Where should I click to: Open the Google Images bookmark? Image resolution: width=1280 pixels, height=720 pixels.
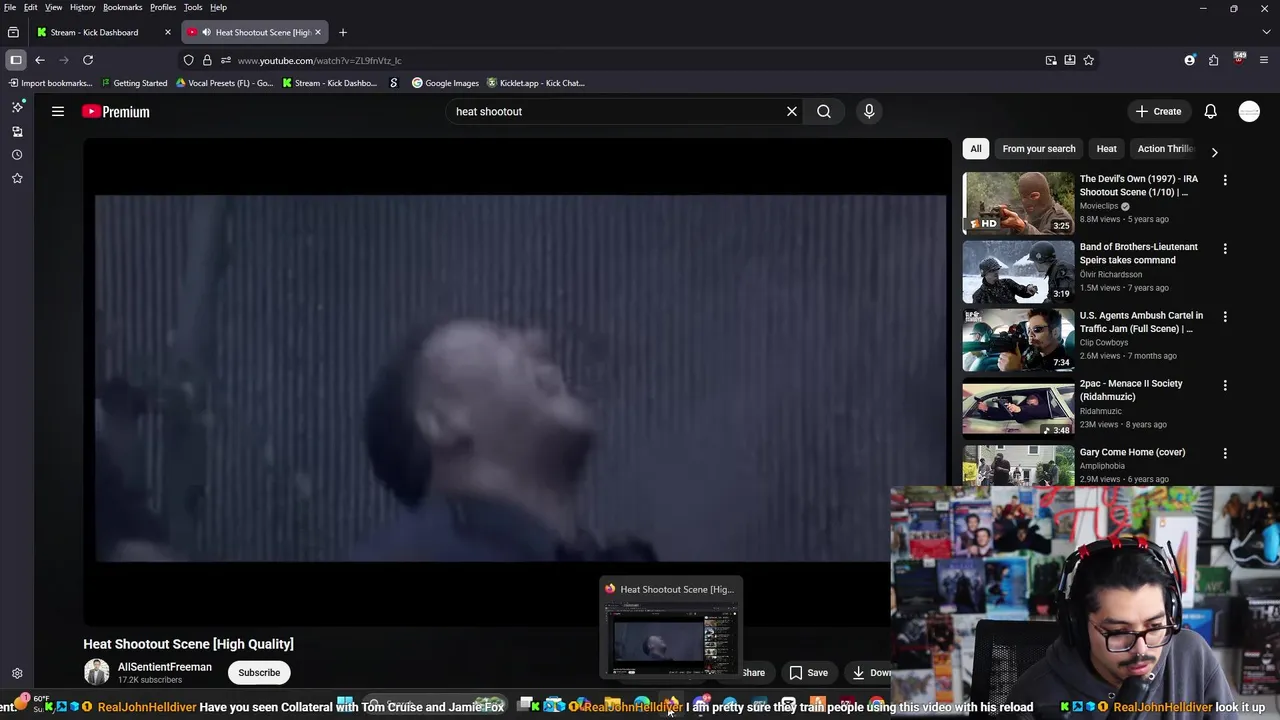[x=445, y=83]
